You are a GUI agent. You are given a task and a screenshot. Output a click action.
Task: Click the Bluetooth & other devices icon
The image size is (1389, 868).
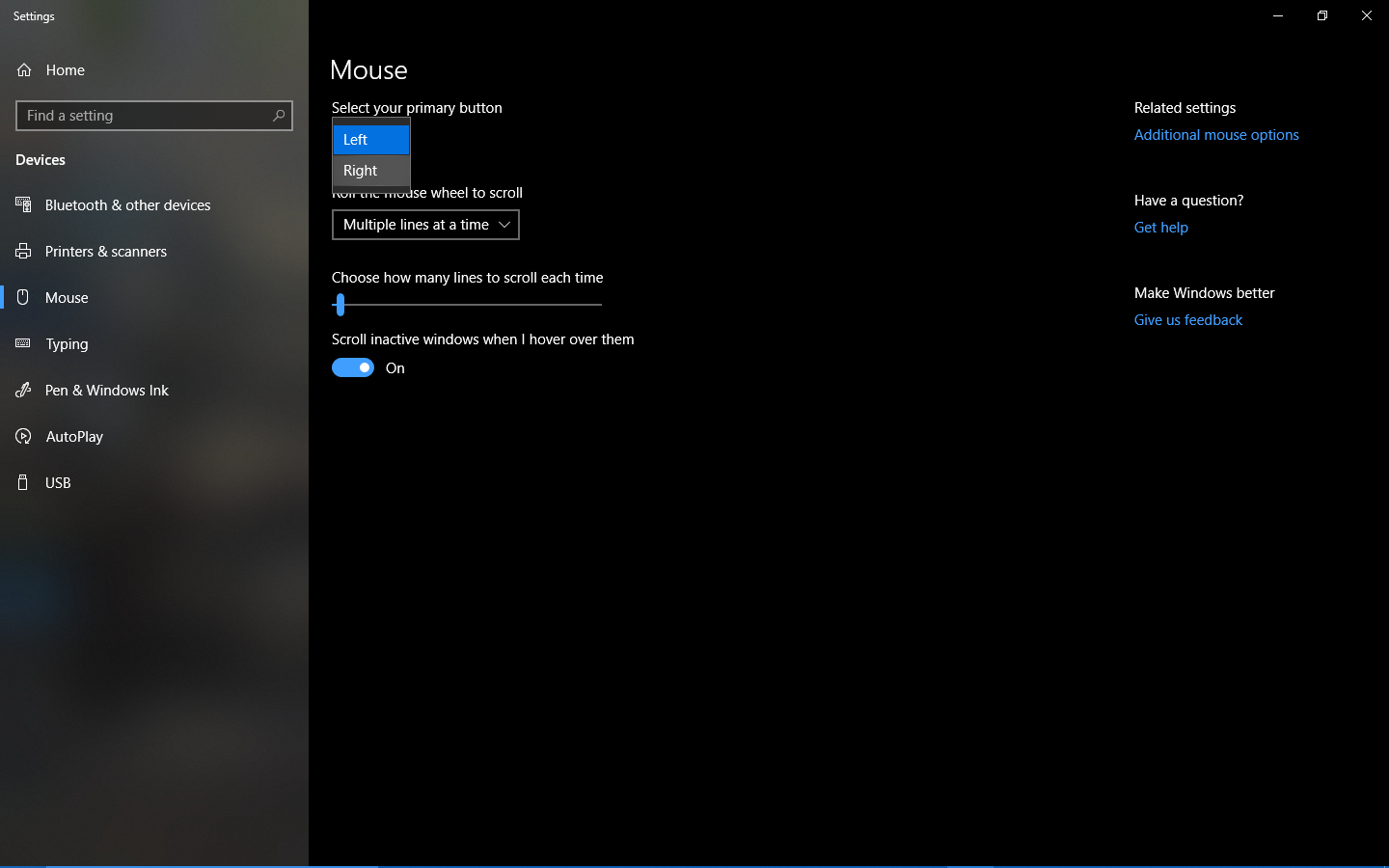[23, 204]
